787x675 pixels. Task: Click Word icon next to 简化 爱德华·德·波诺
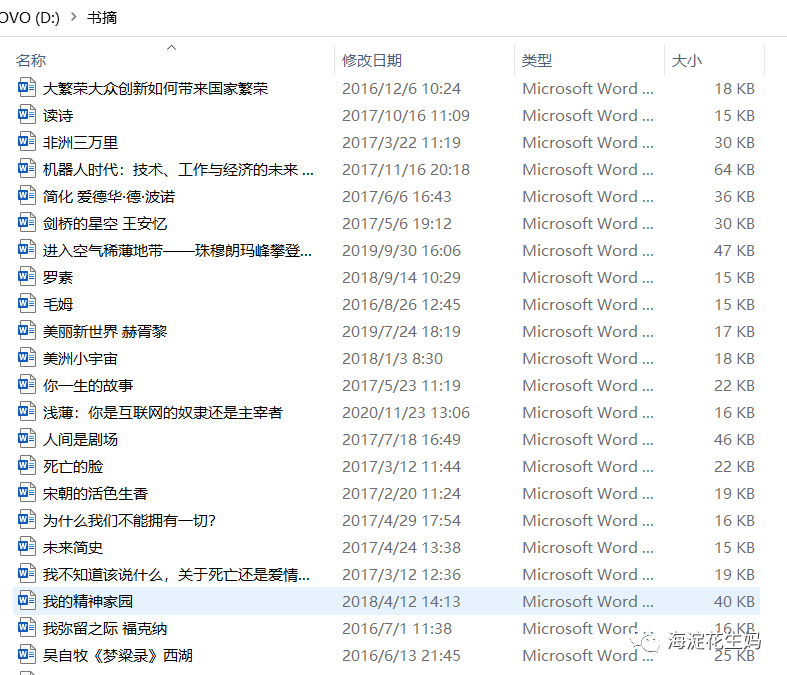(27, 196)
